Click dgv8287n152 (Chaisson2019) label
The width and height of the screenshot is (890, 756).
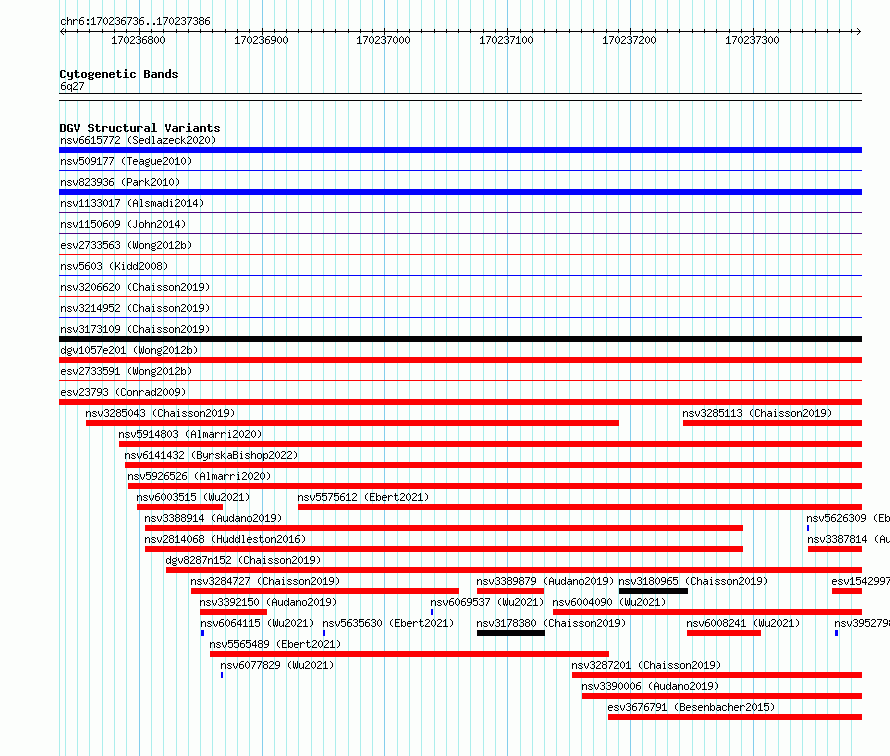(x=243, y=560)
